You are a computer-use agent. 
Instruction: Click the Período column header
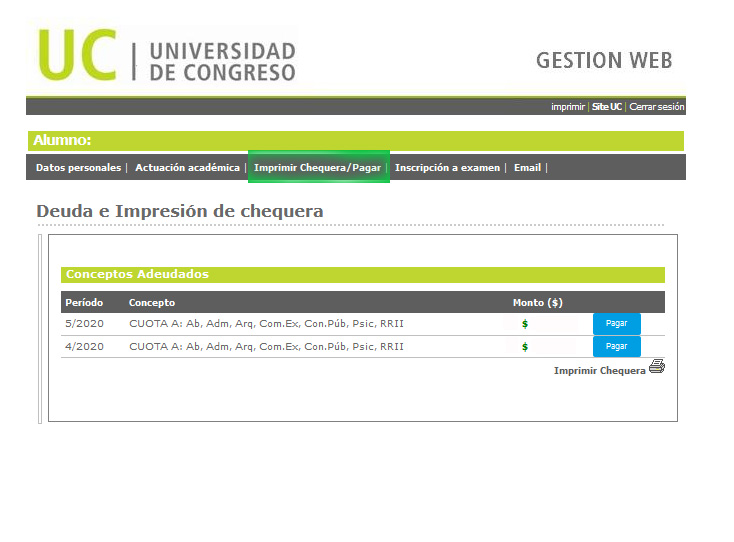coord(84,303)
